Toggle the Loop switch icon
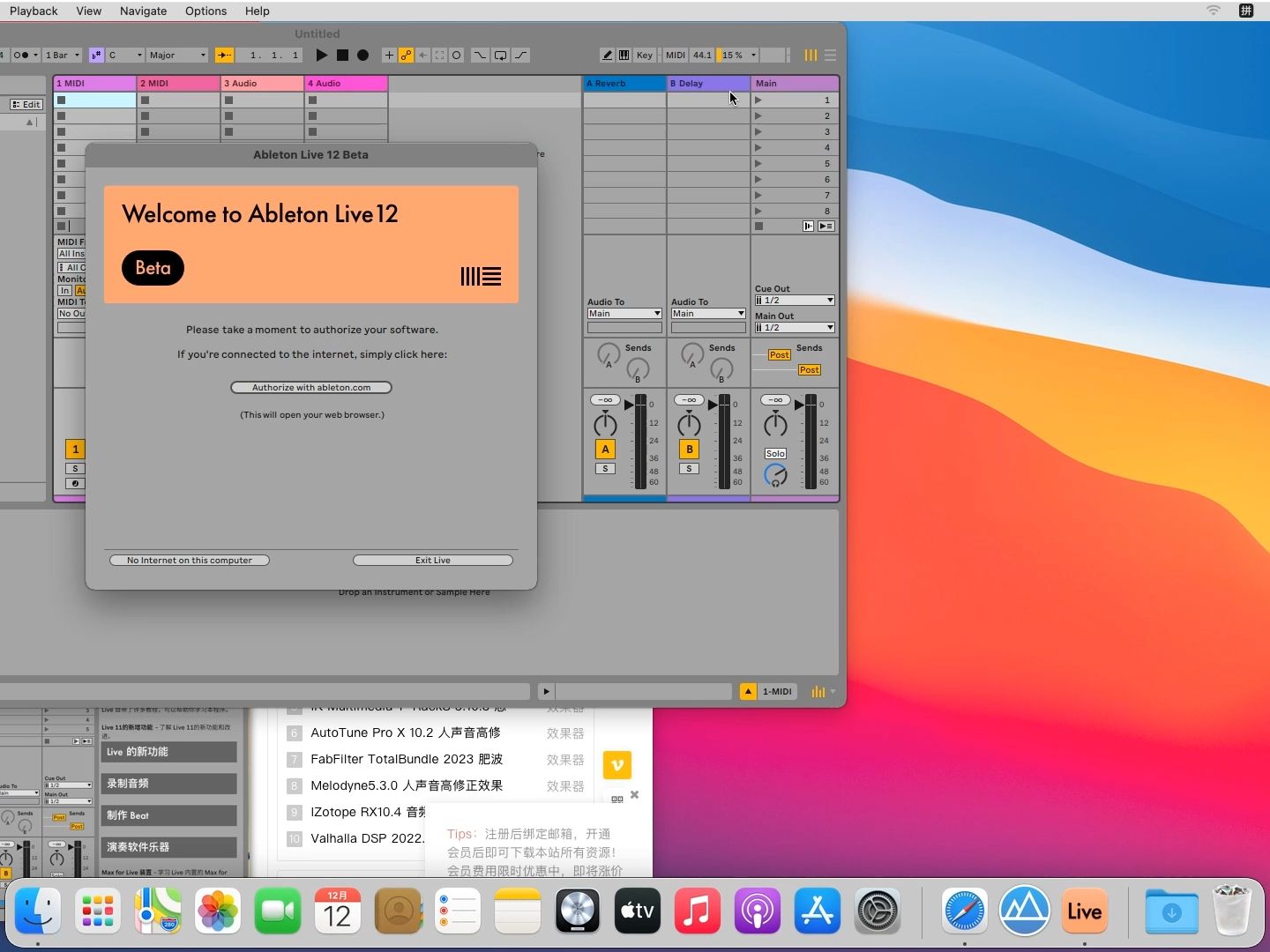Image resolution: width=1270 pixels, height=952 pixels. pos(500,55)
